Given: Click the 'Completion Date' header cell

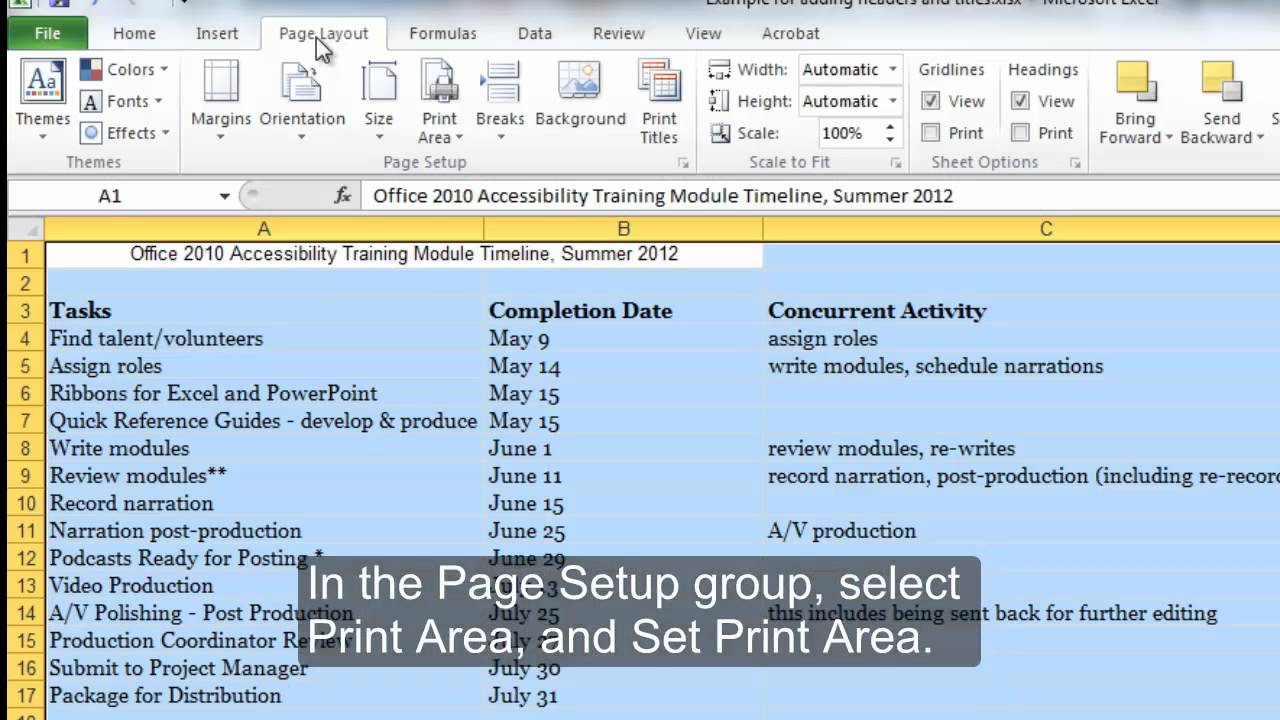Looking at the screenshot, I should [x=623, y=311].
